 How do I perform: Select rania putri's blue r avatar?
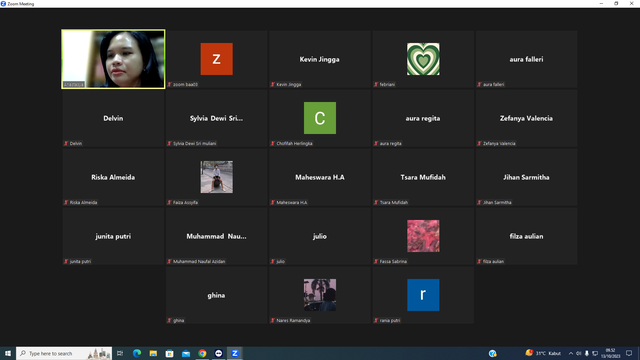[423, 295]
